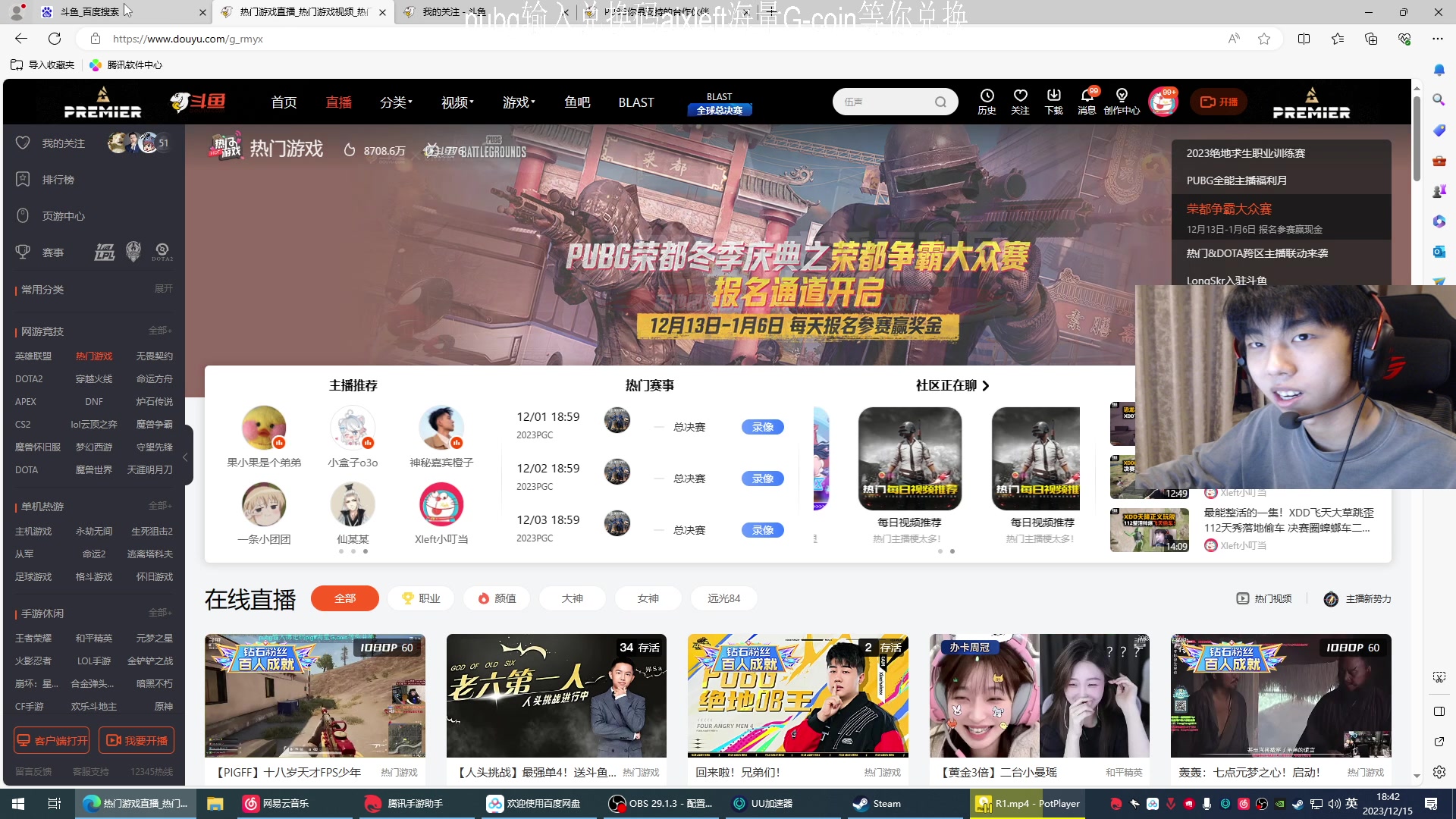Go to 首页 in the navigation

point(284,102)
